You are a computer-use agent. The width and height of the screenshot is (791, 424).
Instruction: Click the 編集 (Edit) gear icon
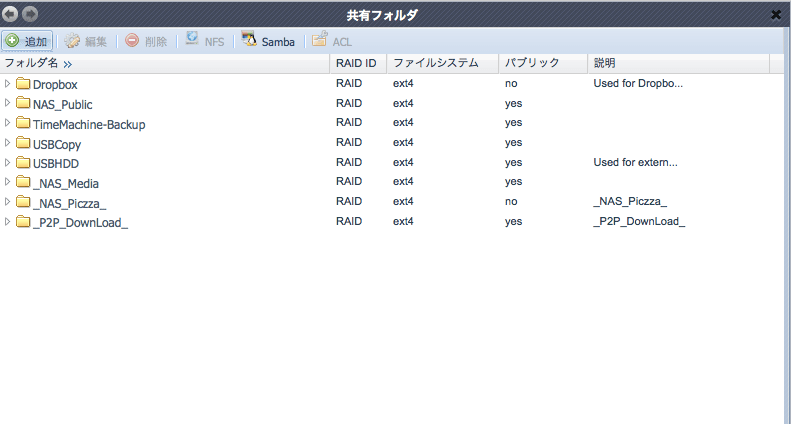pyautogui.click(x=72, y=41)
